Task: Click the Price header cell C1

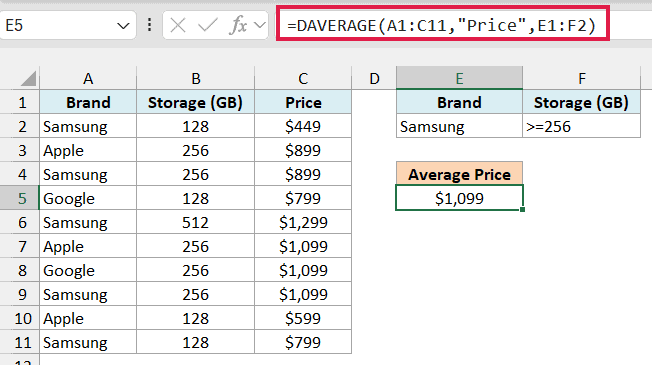Action: click(303, 102)
